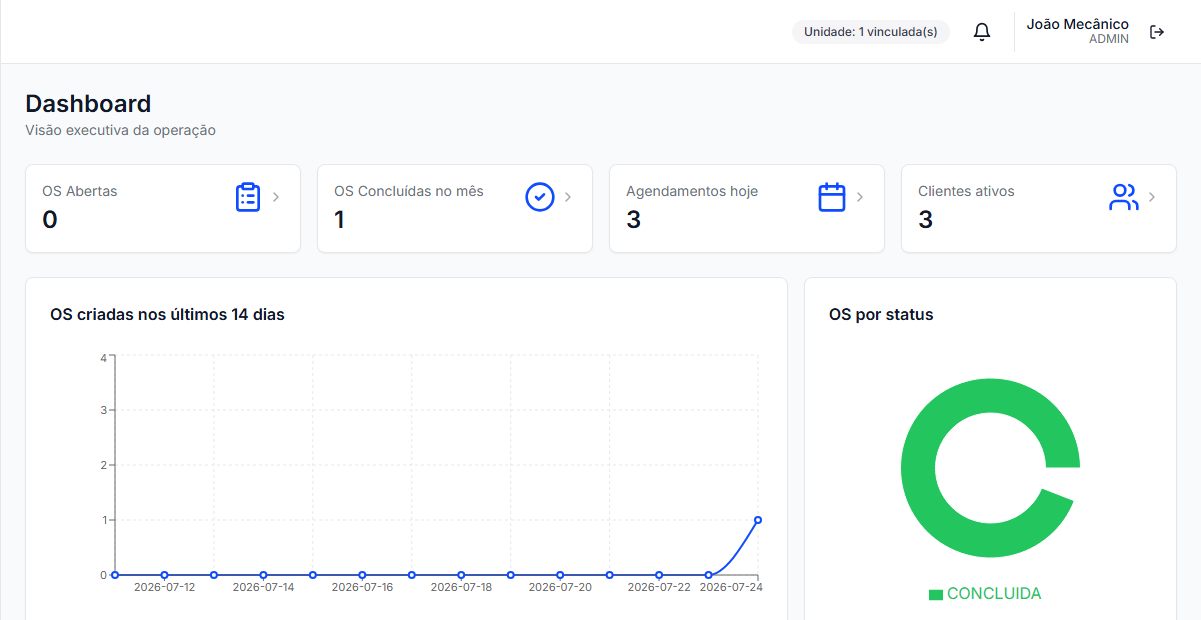Click the 'Agendamentos hoje' label

point(692,191)
